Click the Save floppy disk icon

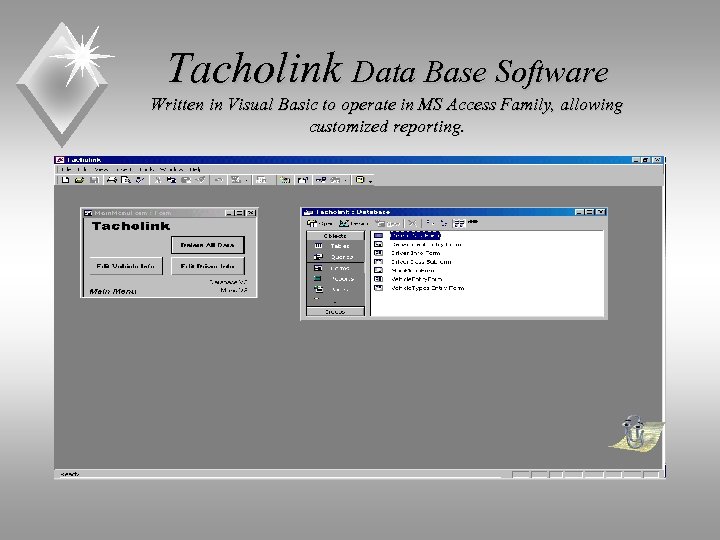(x=94, y=180)
